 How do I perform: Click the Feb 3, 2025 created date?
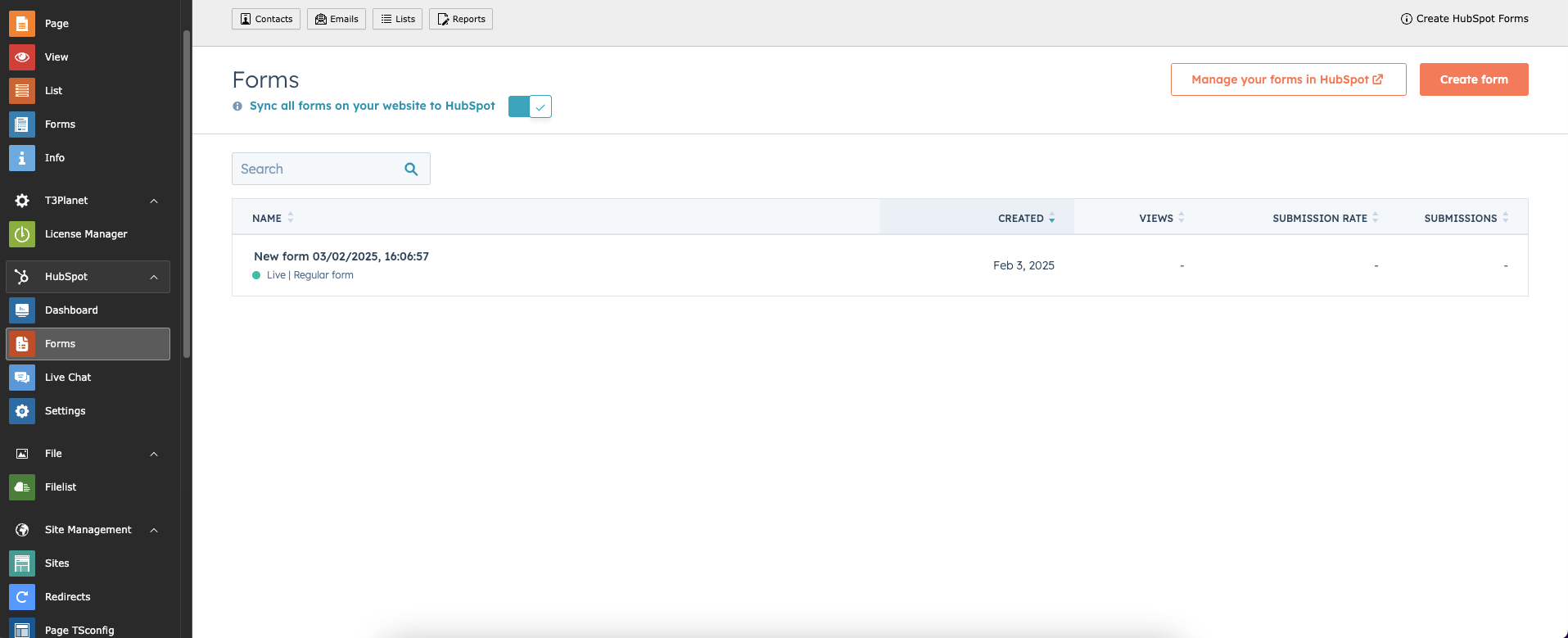tap(1023, 265)
